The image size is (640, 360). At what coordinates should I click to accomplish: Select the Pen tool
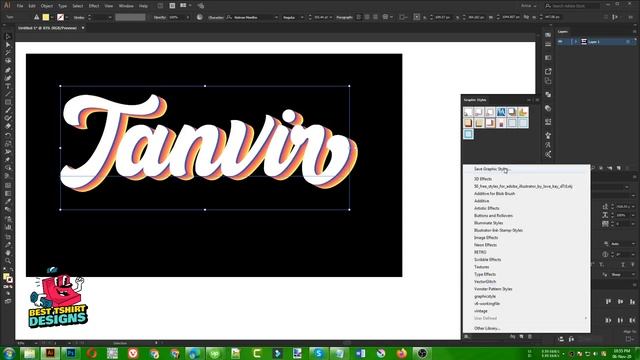click(8, 70)
